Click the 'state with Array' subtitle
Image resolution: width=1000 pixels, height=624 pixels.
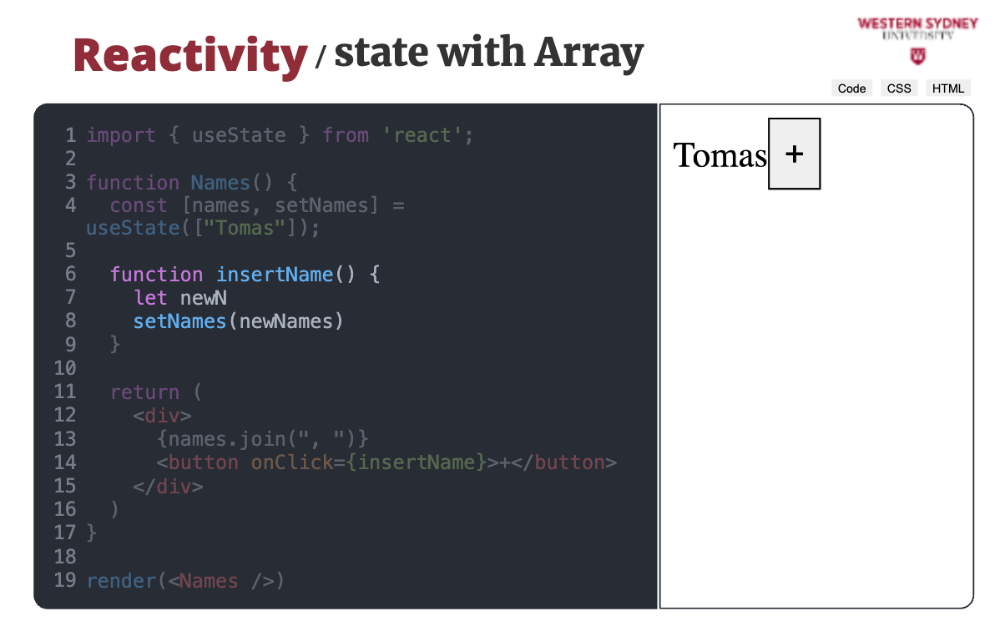(488, 53)
